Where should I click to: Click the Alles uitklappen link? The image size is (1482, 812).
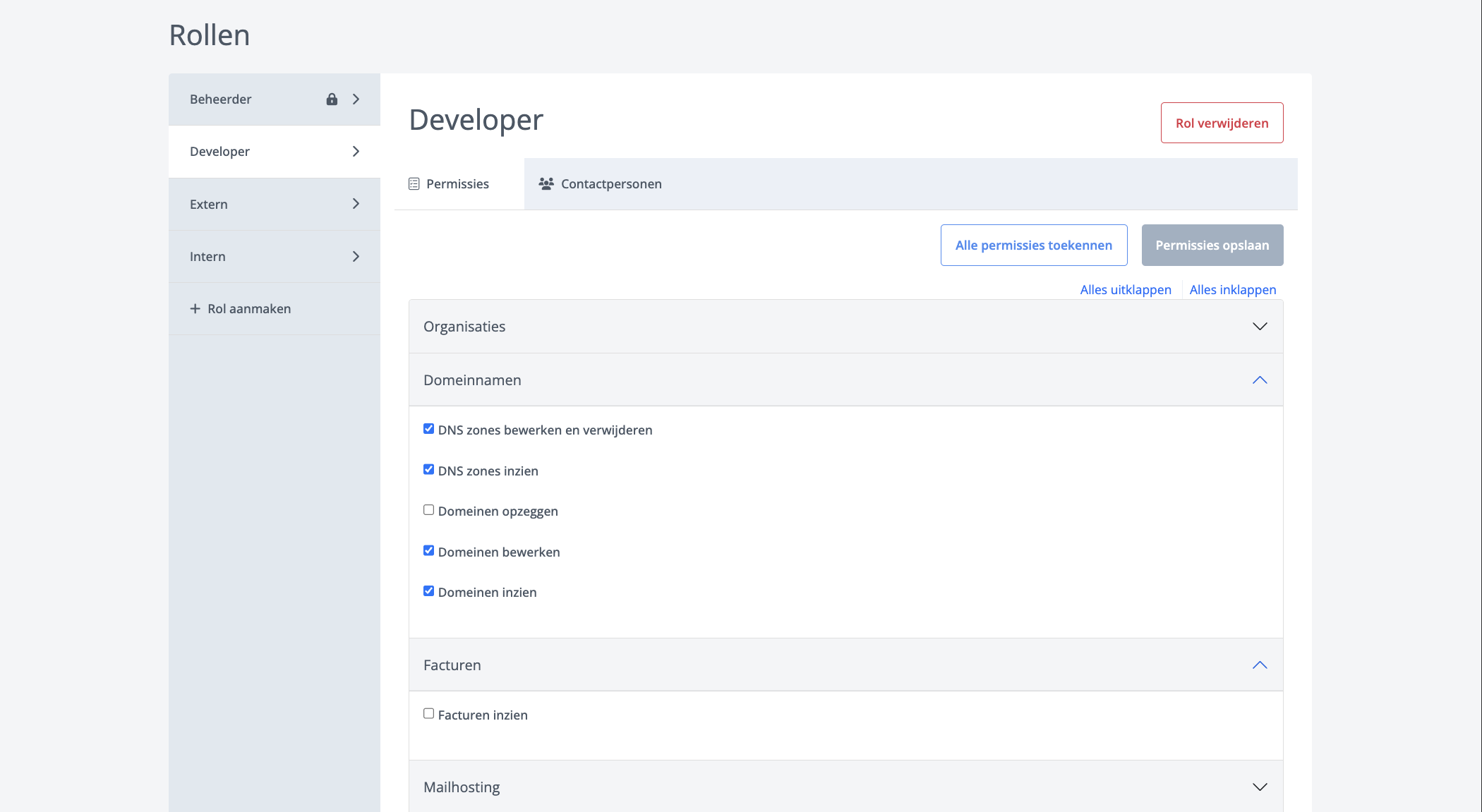(x=1125, y=289)
